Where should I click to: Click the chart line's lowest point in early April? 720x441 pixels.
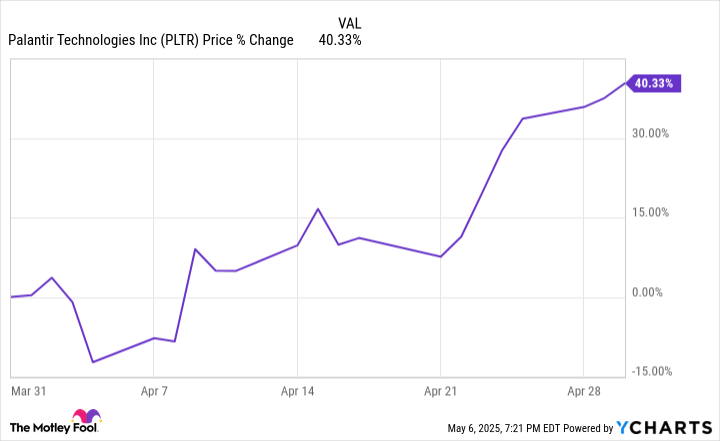92,362
